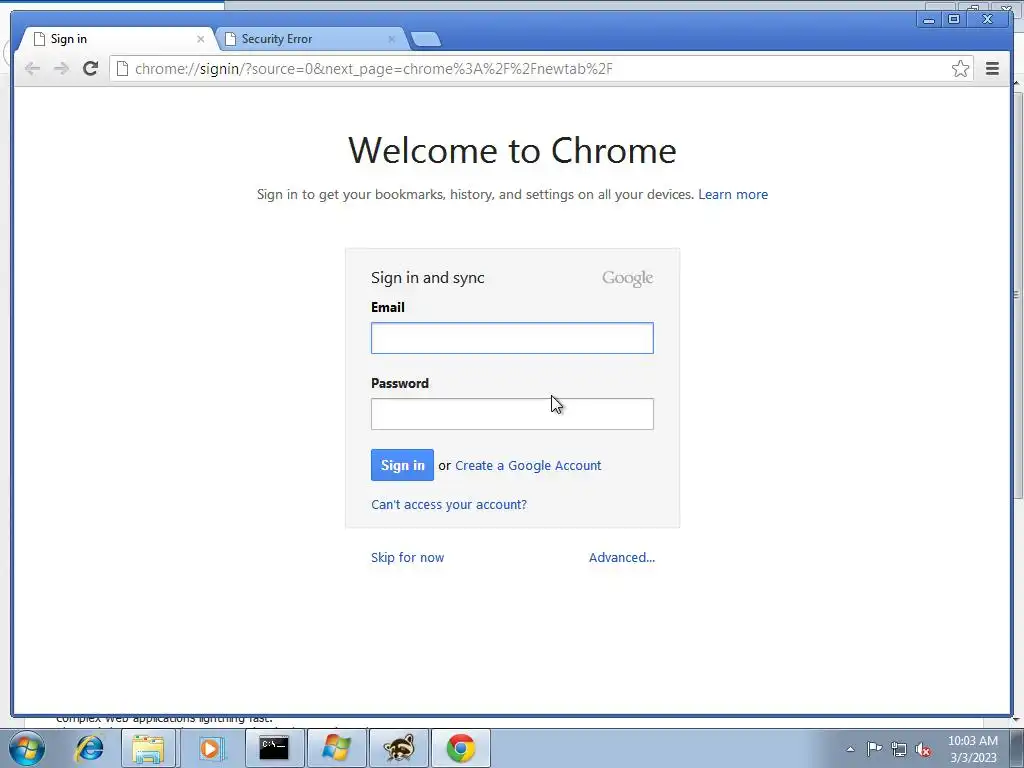
Task: Click the page icon in the address bar
Action: pyautogui.click(x=122, y=69)
